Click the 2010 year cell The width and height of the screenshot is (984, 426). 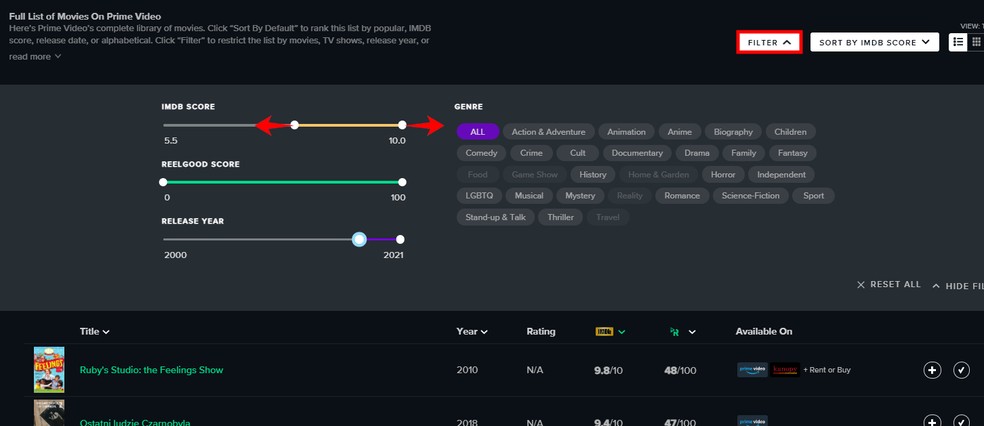467,370
